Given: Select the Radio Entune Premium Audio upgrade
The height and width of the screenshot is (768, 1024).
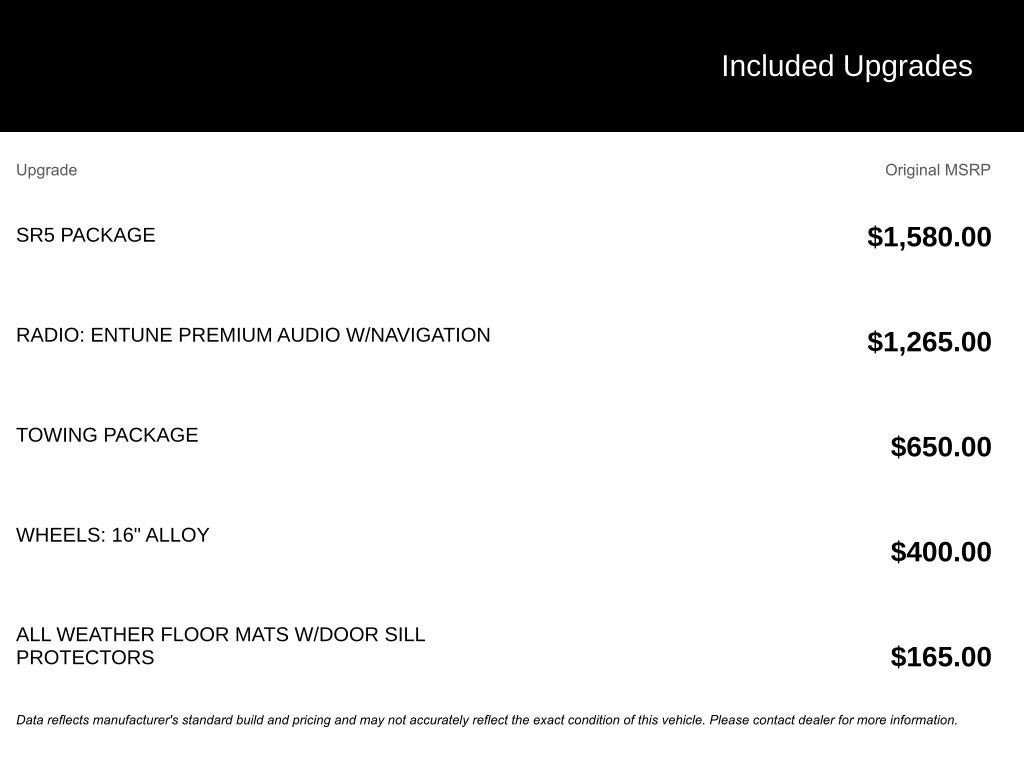Looking at the screenshot, I should [252, 335].
